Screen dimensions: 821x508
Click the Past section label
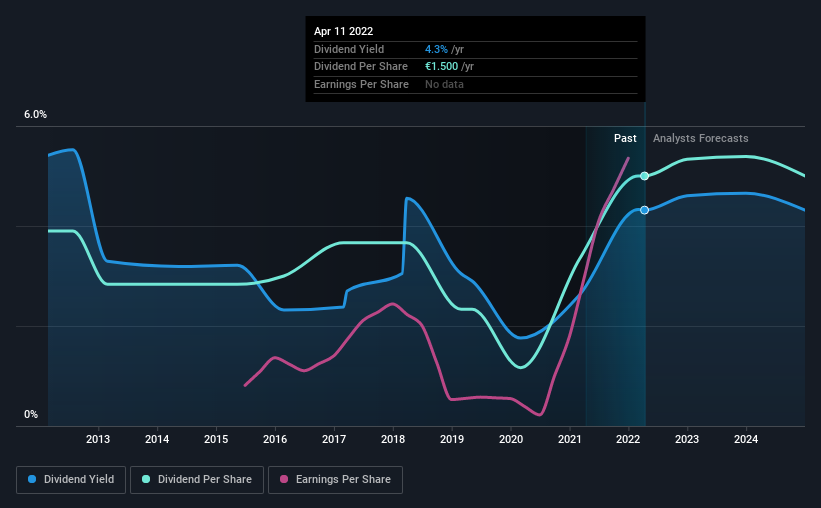625,138
